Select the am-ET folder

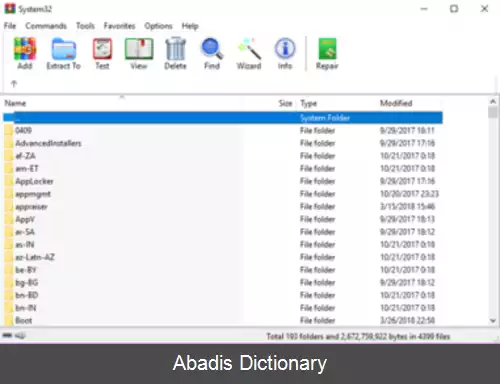(27, 168)
